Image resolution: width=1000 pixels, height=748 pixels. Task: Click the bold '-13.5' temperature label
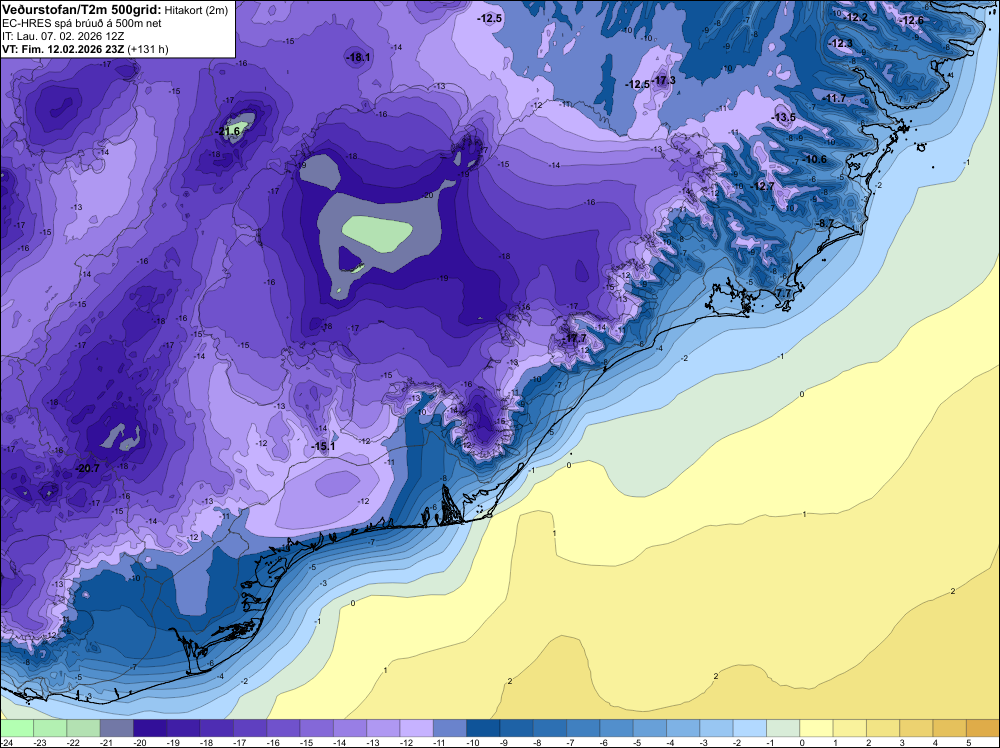pos(784,117)
